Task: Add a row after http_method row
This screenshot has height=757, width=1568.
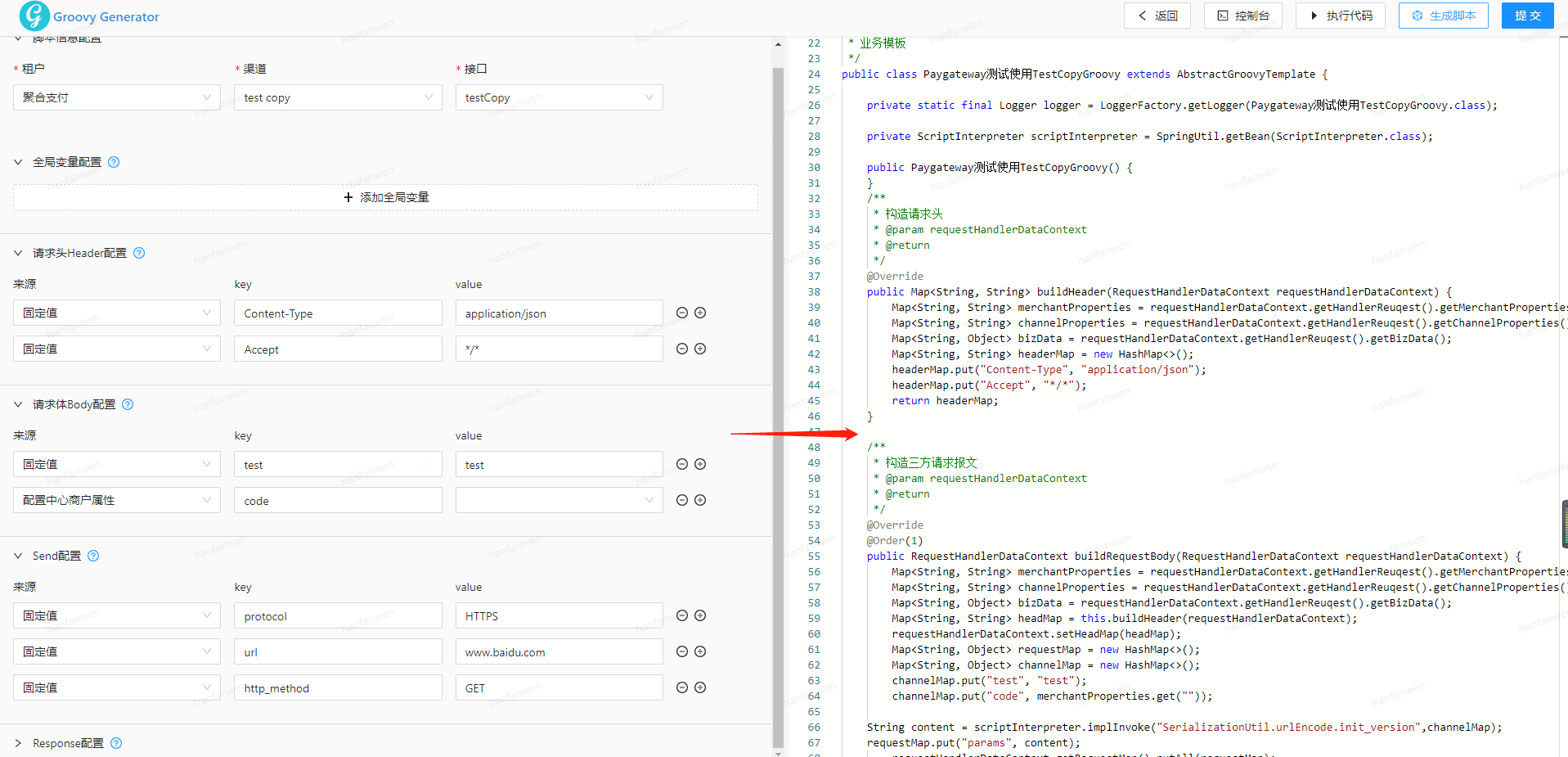Action: (700, 687)
